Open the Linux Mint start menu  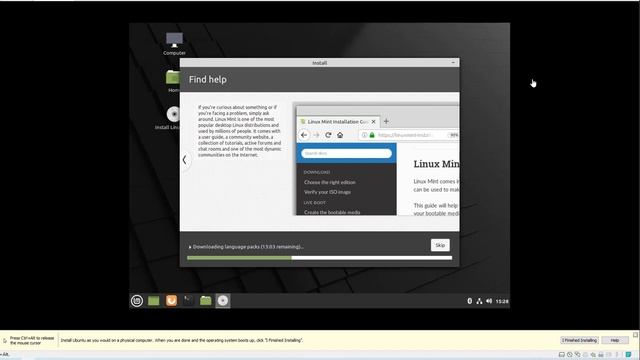137,301
